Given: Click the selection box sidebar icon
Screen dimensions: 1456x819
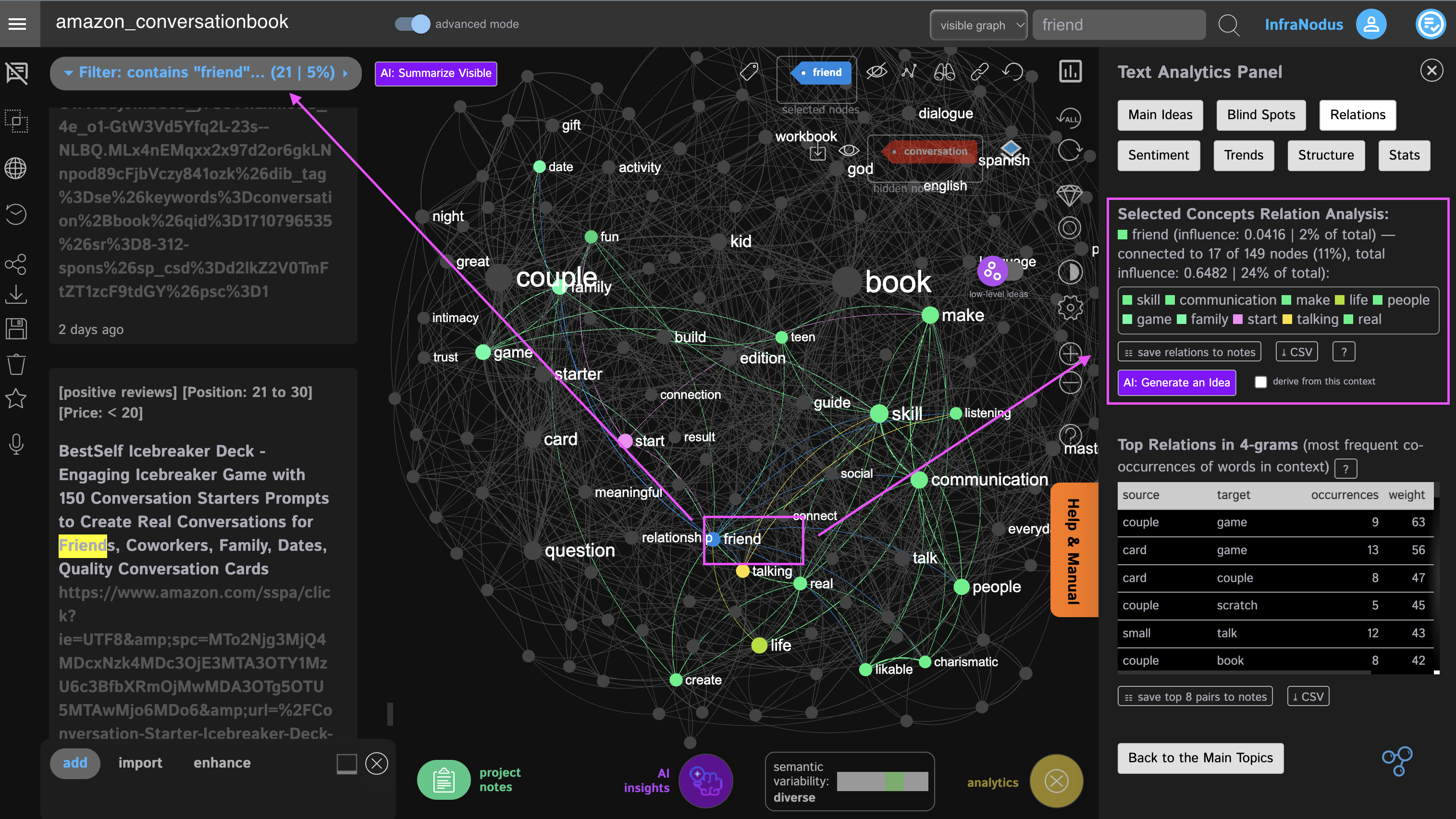Looking at the screenshot, I should tap(16, 121).
